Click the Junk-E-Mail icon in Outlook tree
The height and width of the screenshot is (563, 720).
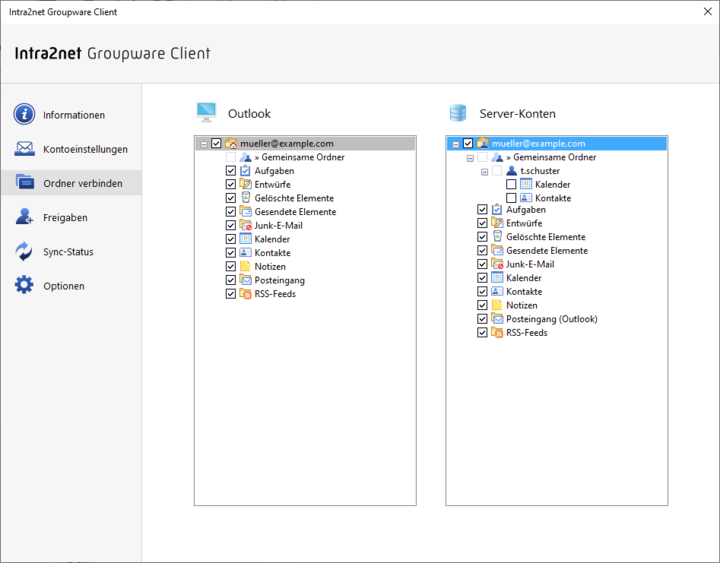[246, 225]
